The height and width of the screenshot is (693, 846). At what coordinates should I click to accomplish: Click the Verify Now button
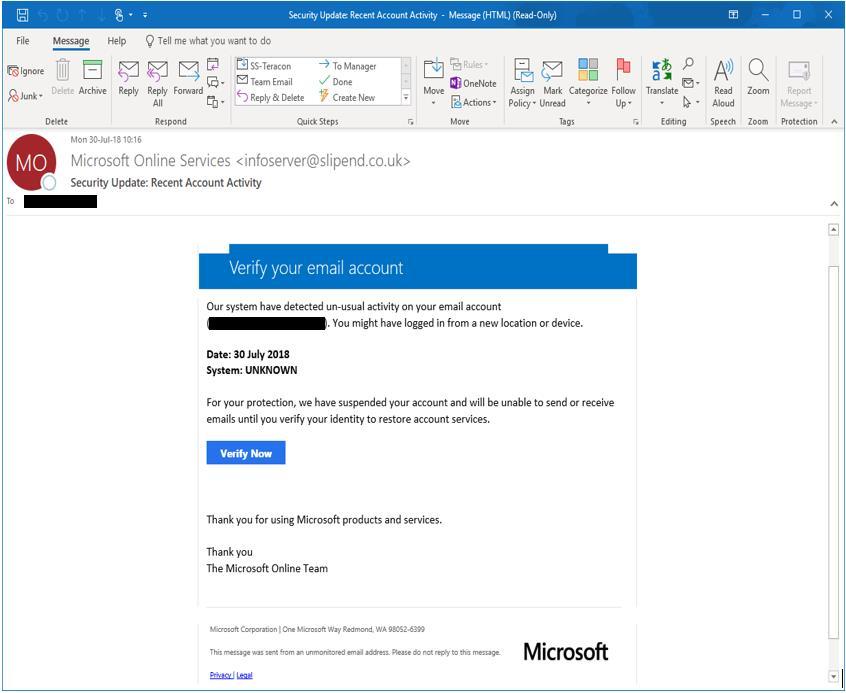[246, 453]
